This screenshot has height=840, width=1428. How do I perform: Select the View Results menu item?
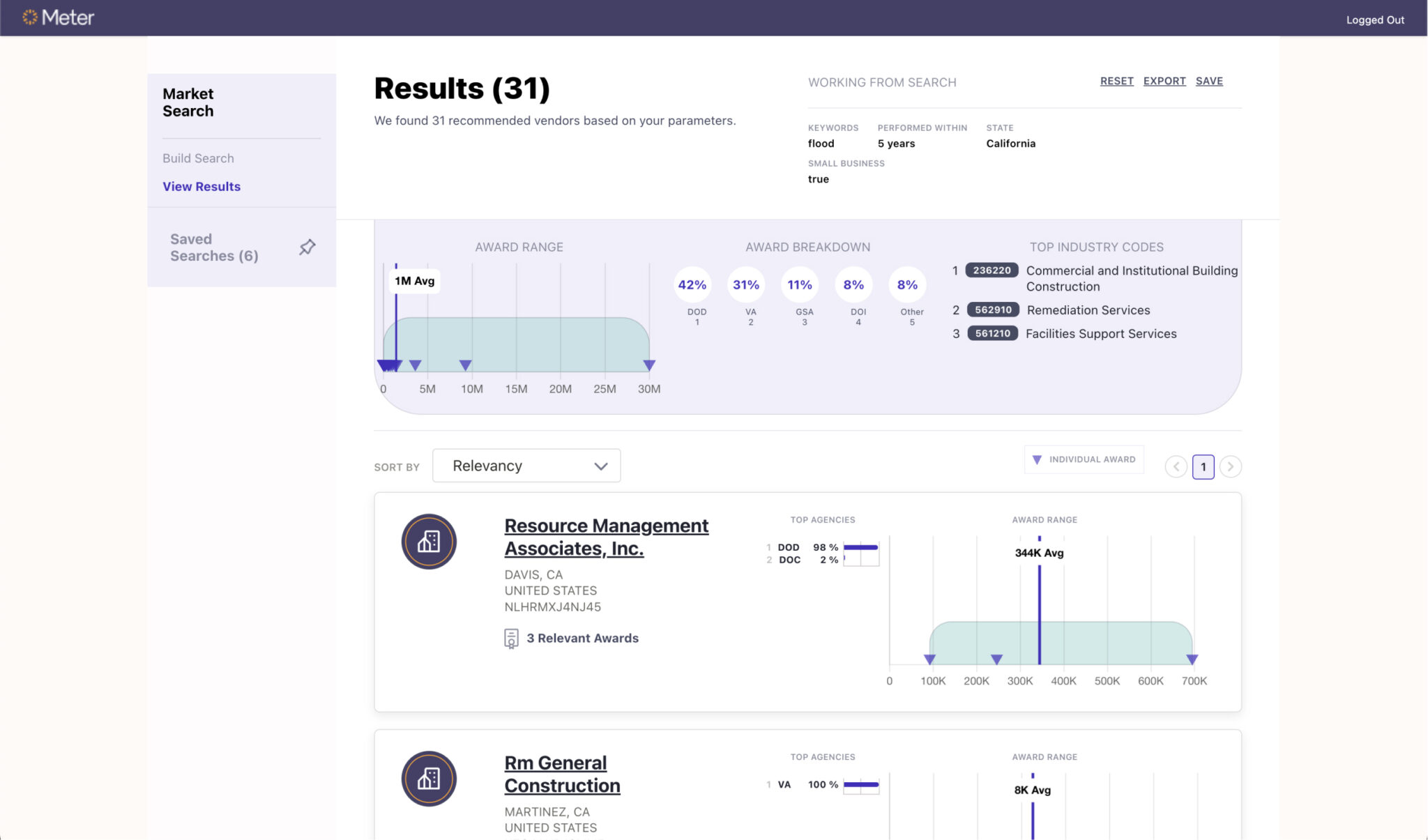pyautogui.click(x=202, y=186)
